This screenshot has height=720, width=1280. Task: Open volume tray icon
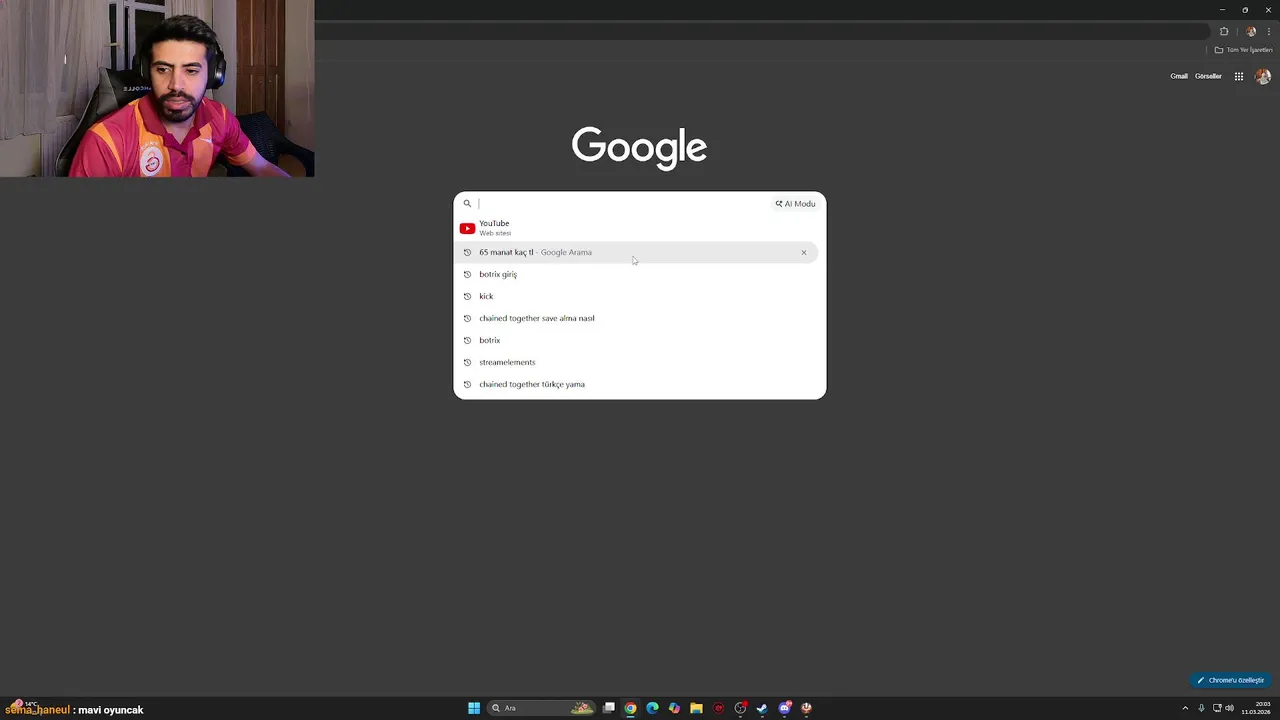1229,708
